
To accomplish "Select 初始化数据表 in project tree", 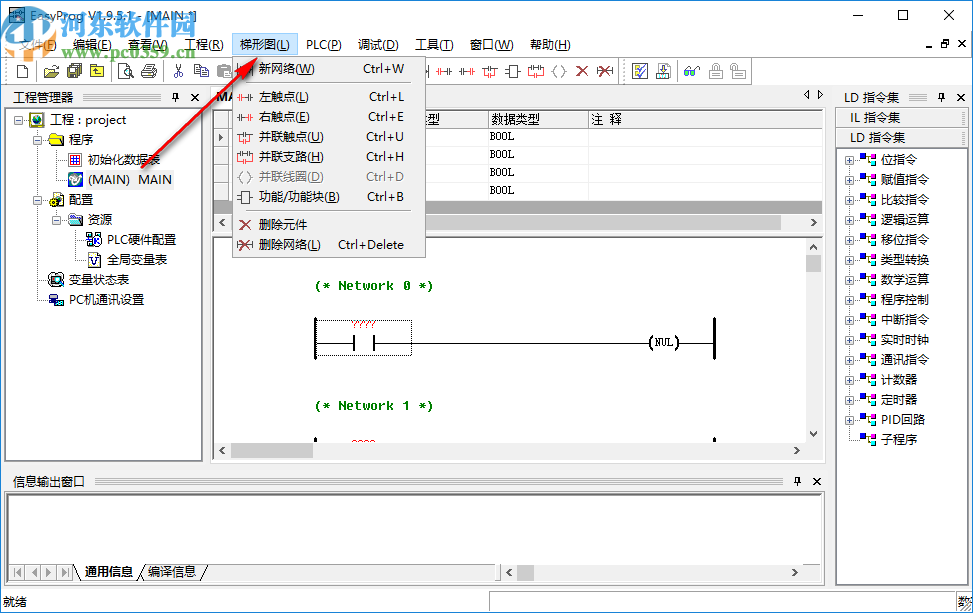I will [x=123, y=160].
